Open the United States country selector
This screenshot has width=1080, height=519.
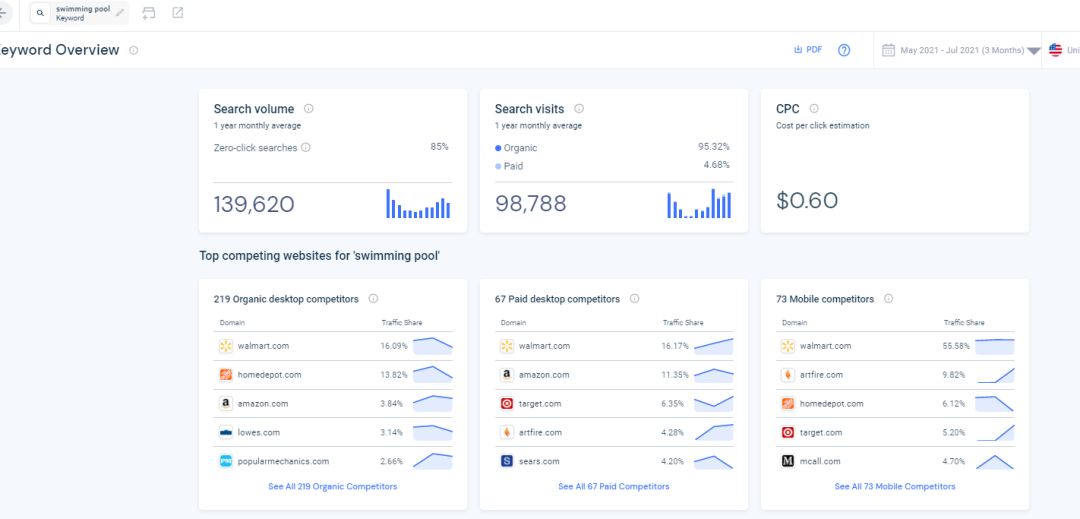(1062, 50)
